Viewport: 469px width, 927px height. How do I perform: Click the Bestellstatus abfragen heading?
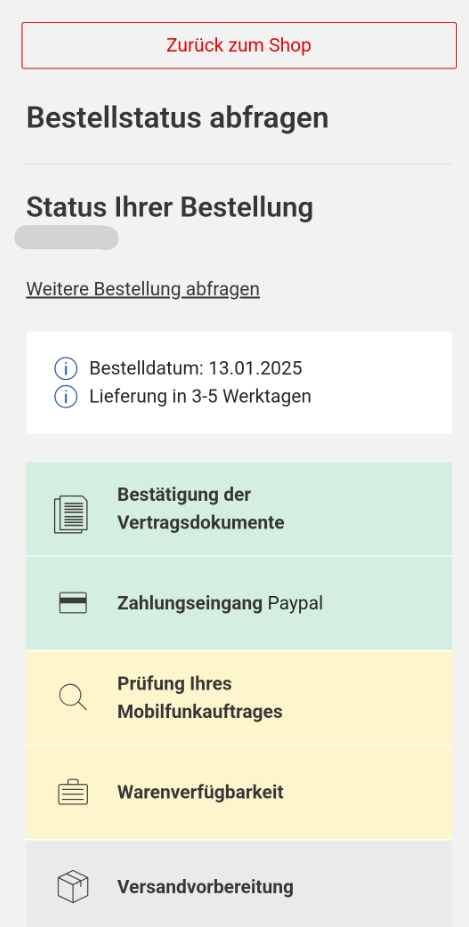point(177,118)
